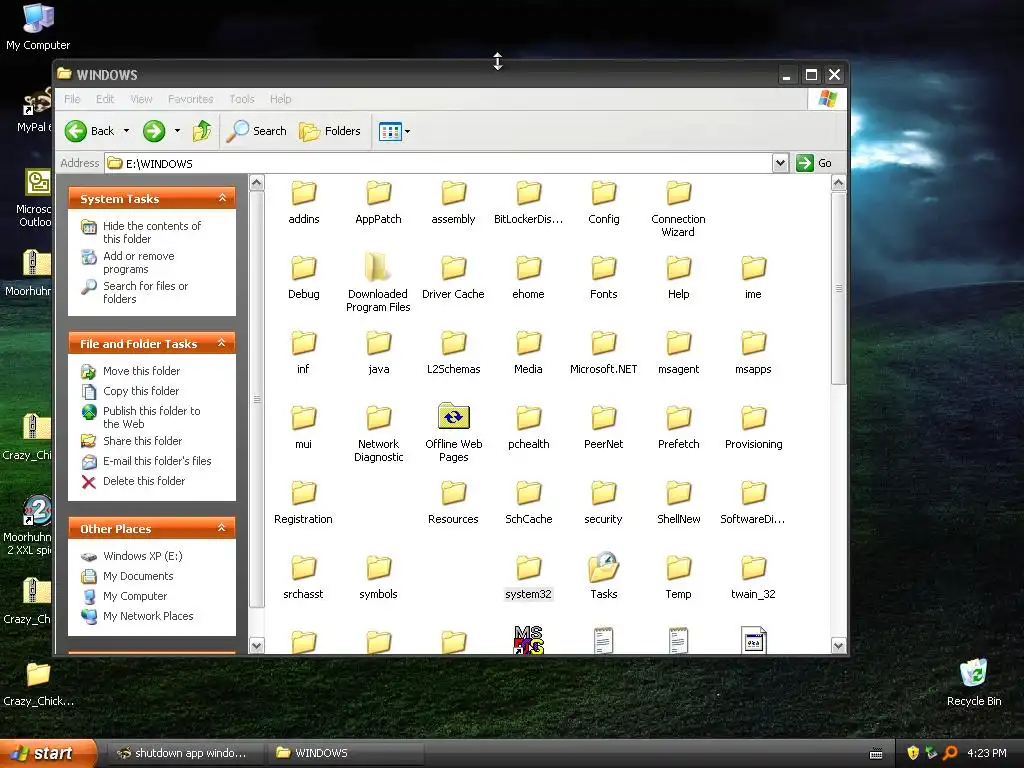Select the Prefetch folder icon

(x=679, y=418)
